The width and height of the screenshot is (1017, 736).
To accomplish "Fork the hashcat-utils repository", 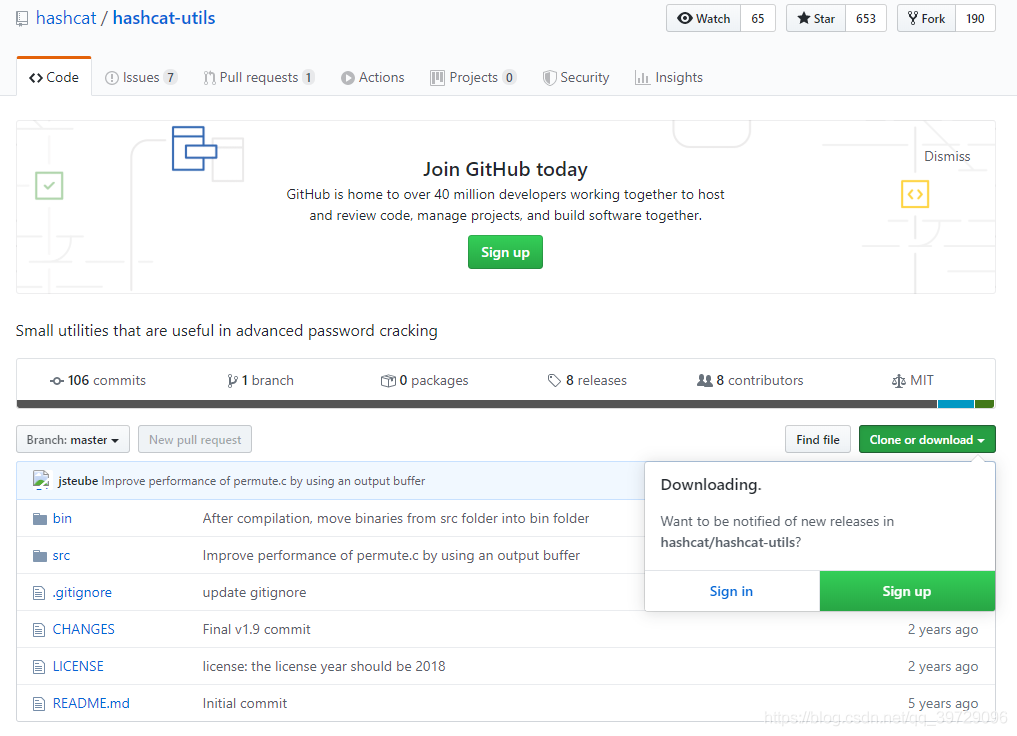I will point(927,18).
